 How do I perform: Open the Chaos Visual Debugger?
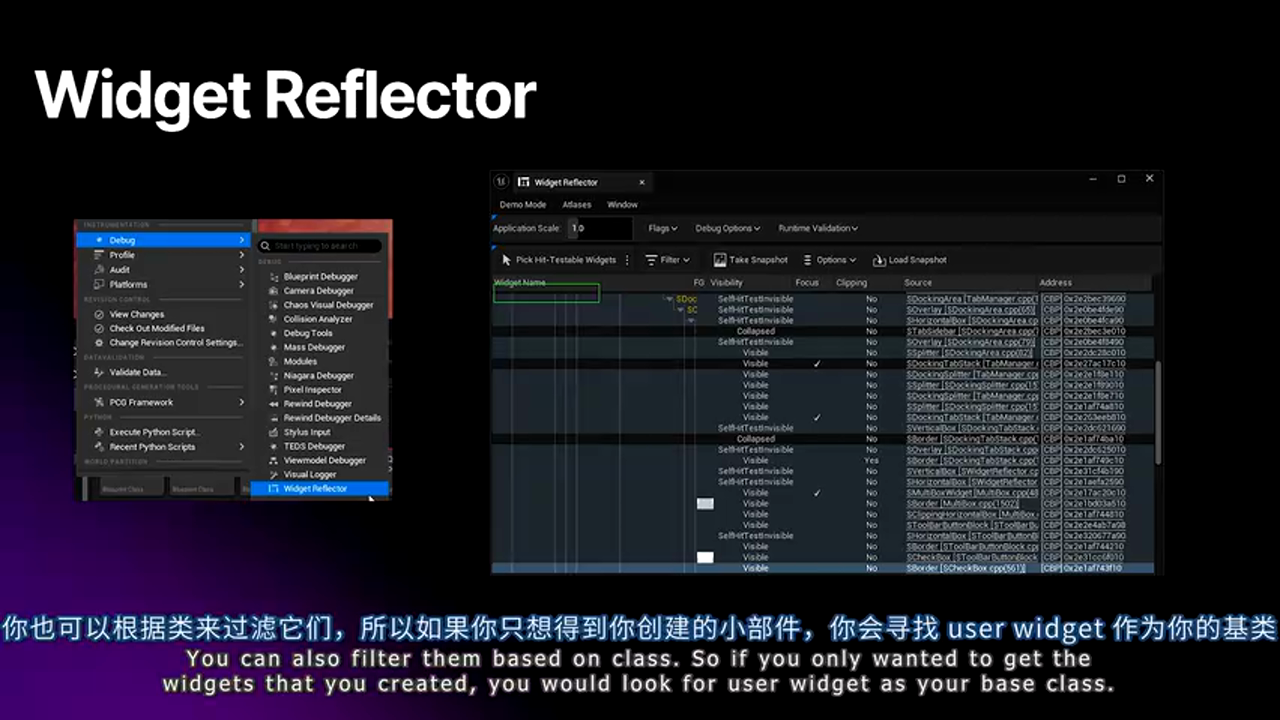329,304
